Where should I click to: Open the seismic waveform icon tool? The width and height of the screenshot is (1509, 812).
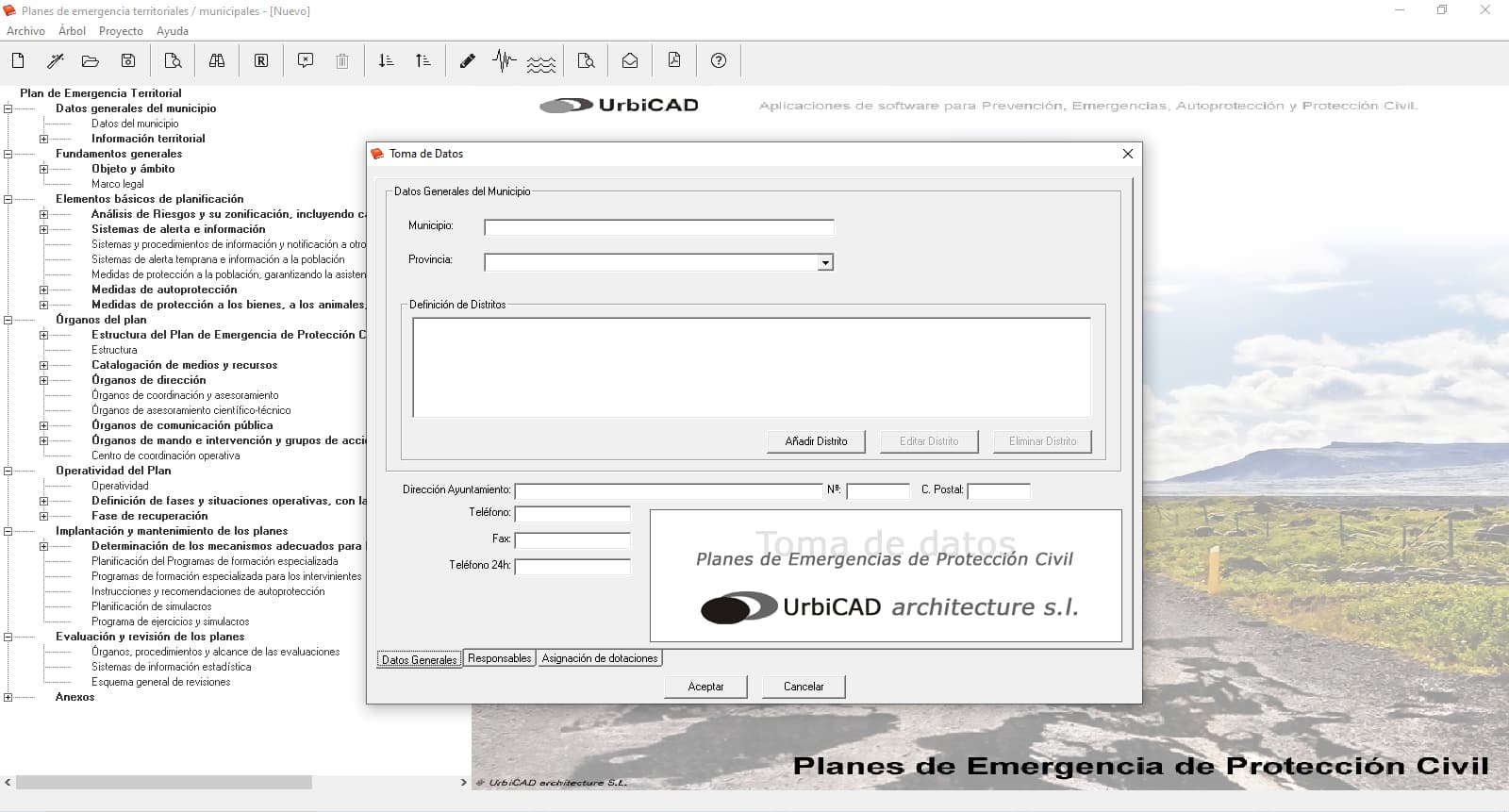coord(505,60)
